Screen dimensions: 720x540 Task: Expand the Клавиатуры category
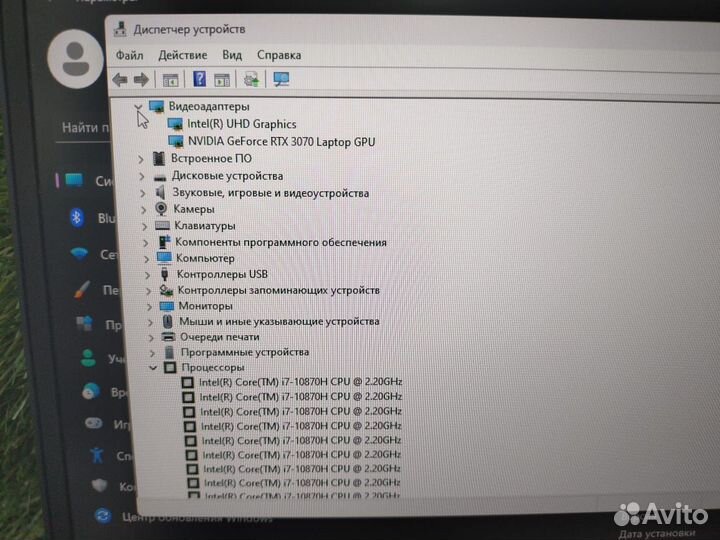[144, 226]
